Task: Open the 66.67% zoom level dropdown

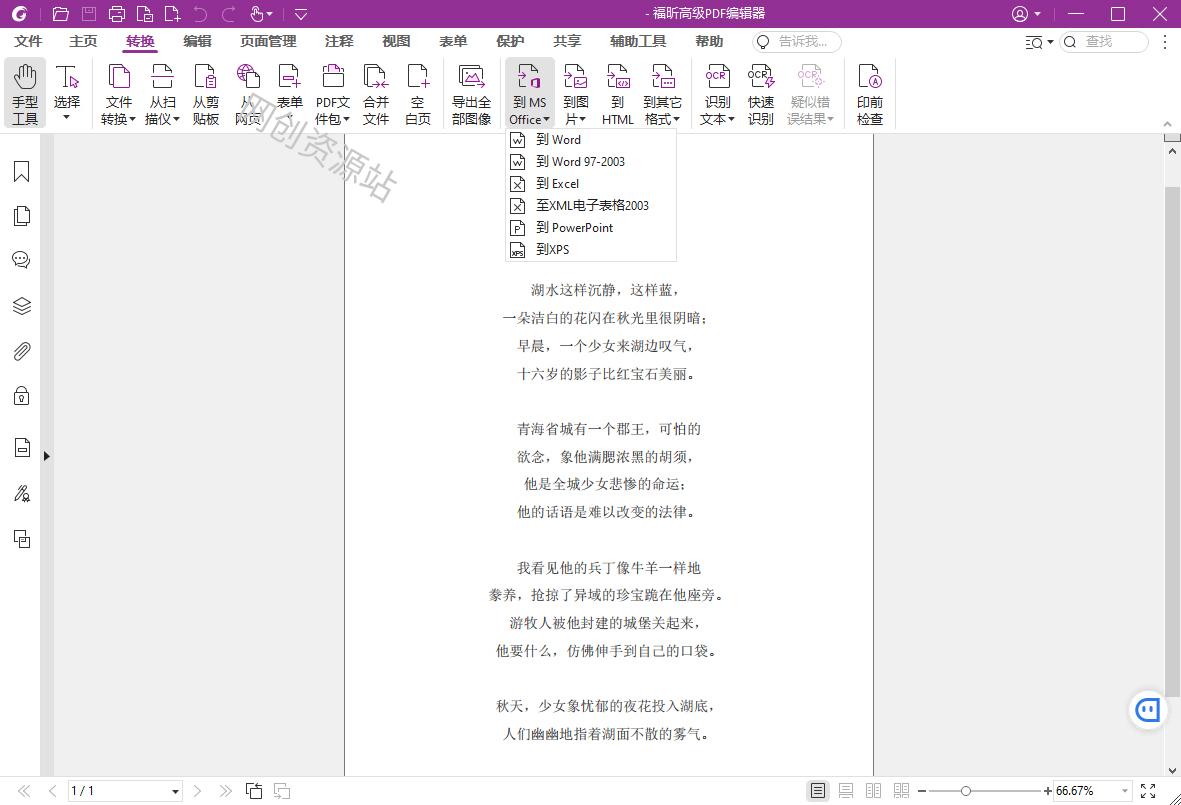Action: point(1124,791)
